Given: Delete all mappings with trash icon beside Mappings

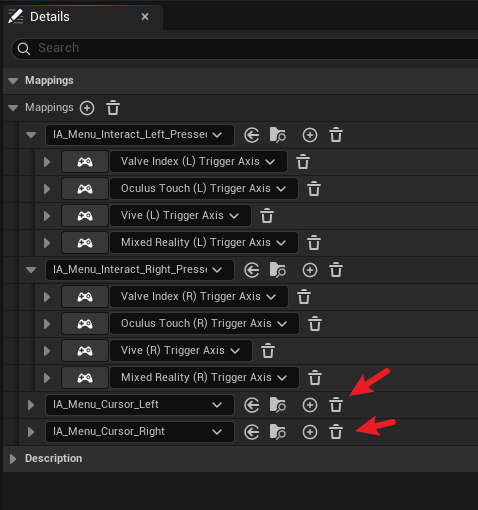Looking at the screenshot, I should tap(113, 108).
